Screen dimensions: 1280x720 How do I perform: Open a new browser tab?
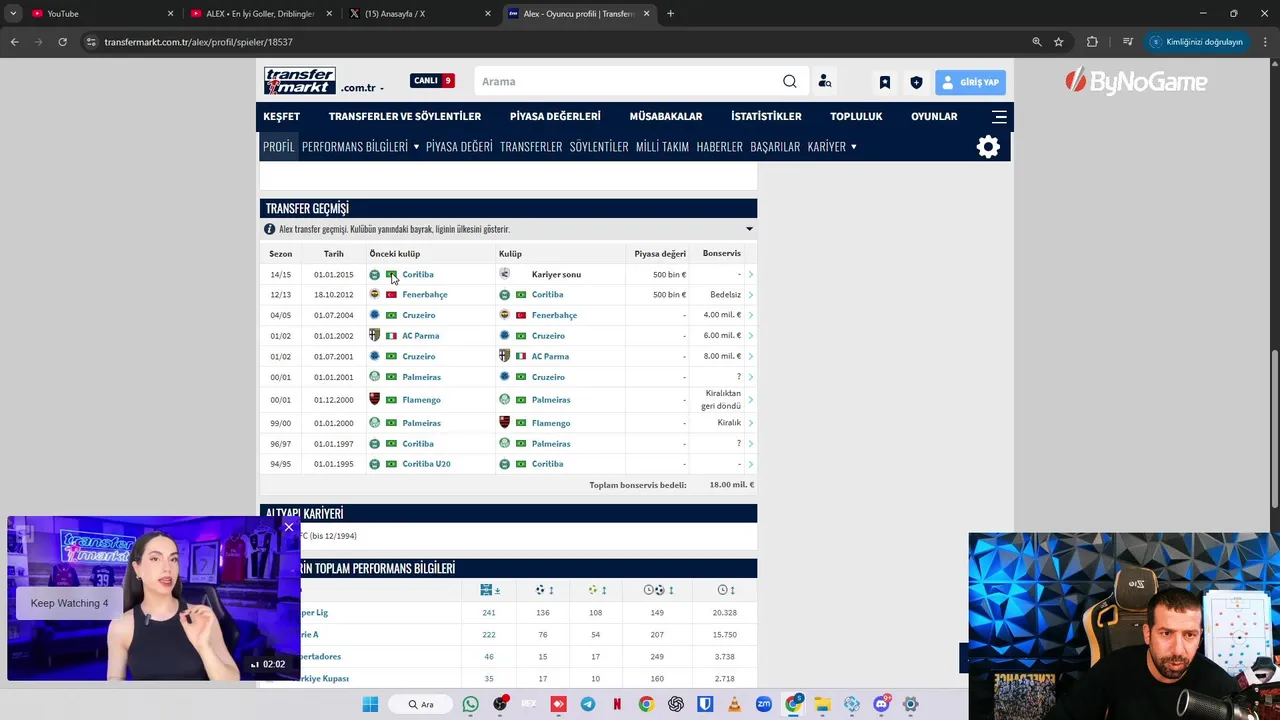point(671,14)
